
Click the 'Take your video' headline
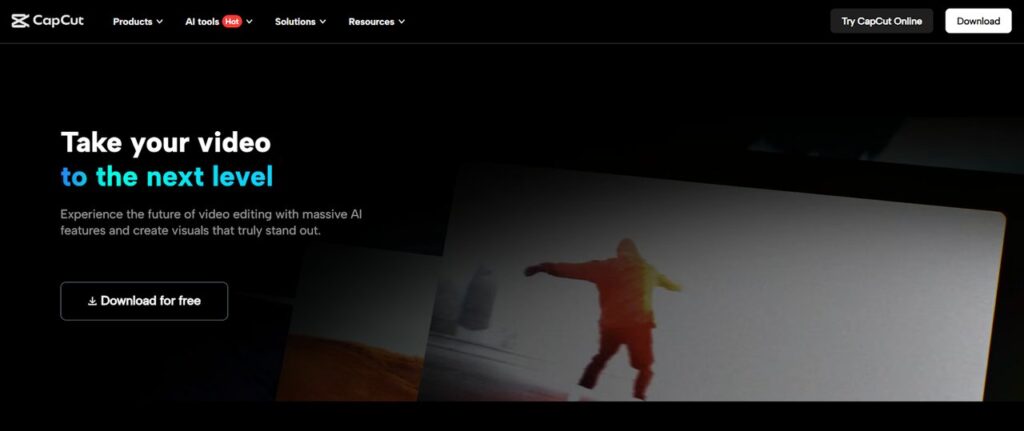[165, 142]
